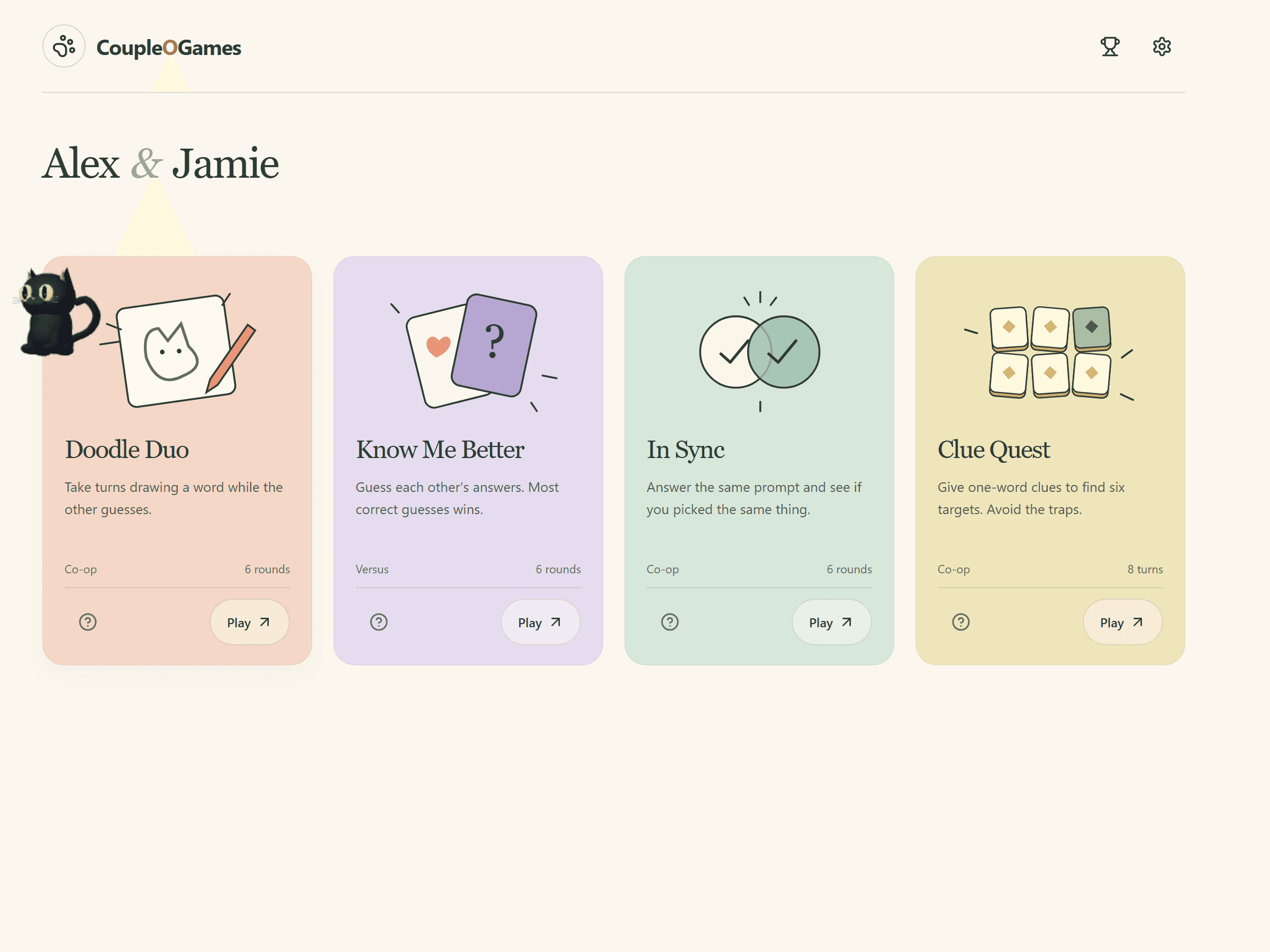Show help for Doodle Duo
Image resolution: width=1270 pixels, height=952 pixels.
tap(88, 622)
